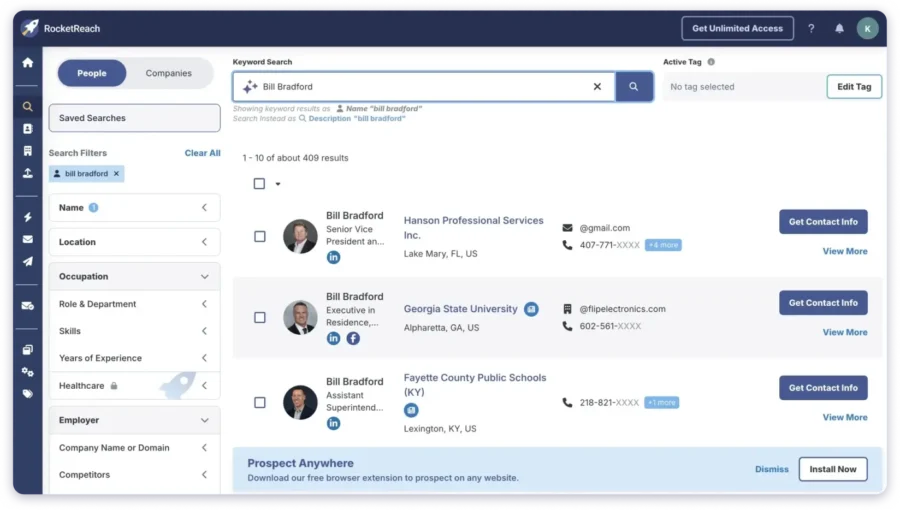This screenshot has width=900, height=510.
Task: Switch to the Companies tab
Action: (x=169, y=73)
